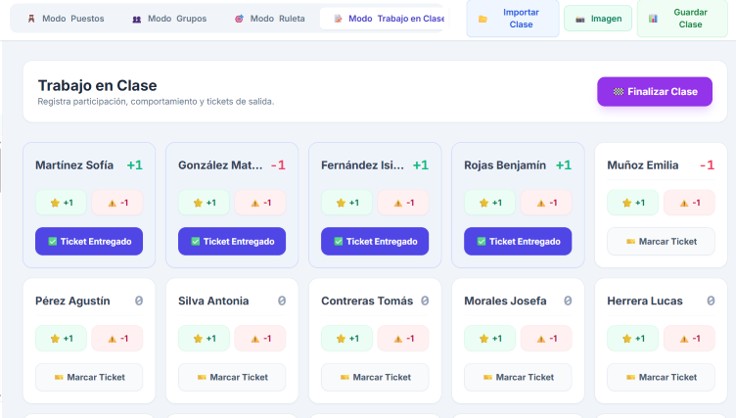
Task: Apply warning -1 to Herrera Lucas
Action: click(689, 338)
